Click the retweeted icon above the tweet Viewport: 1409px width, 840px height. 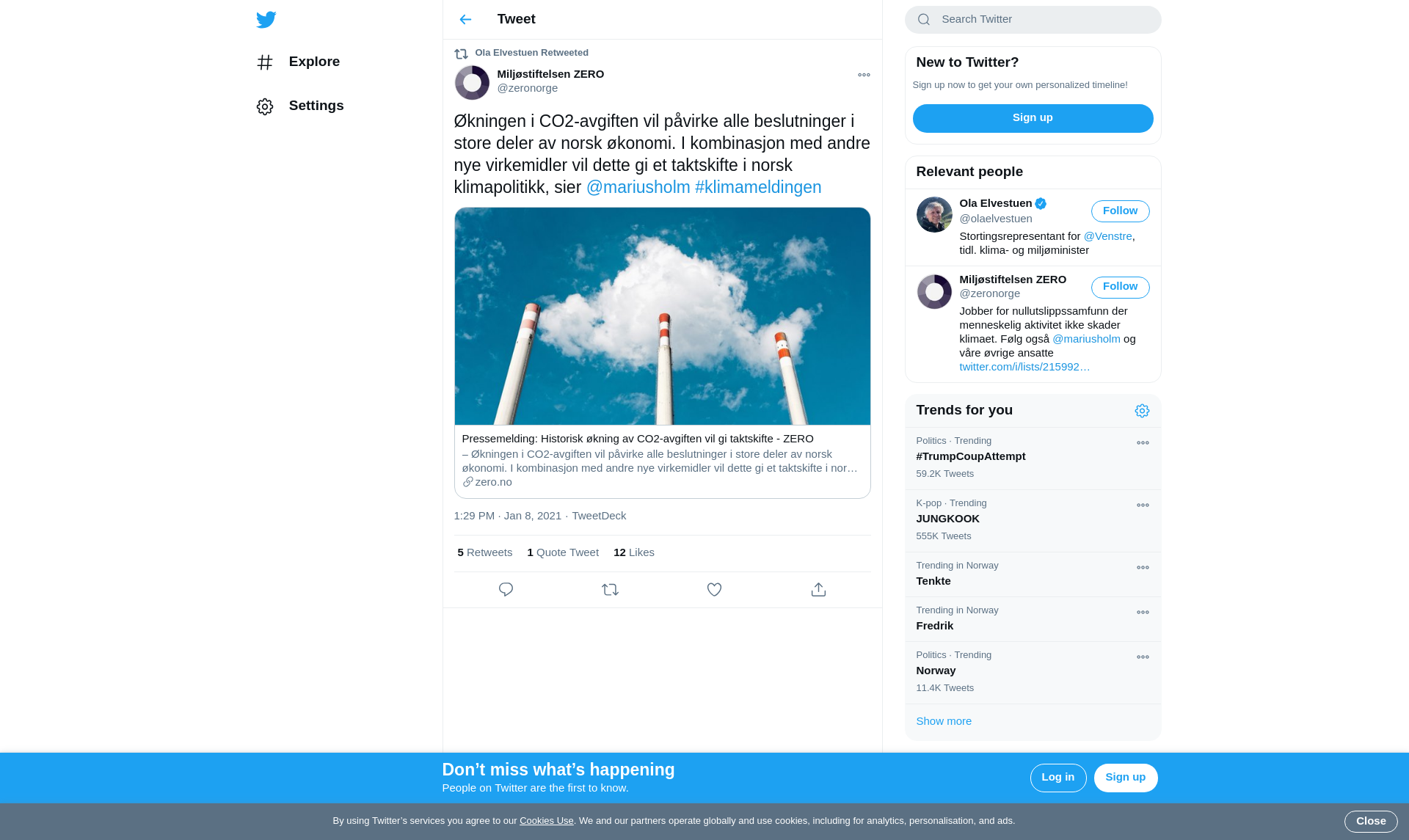[x=461, y=54]
